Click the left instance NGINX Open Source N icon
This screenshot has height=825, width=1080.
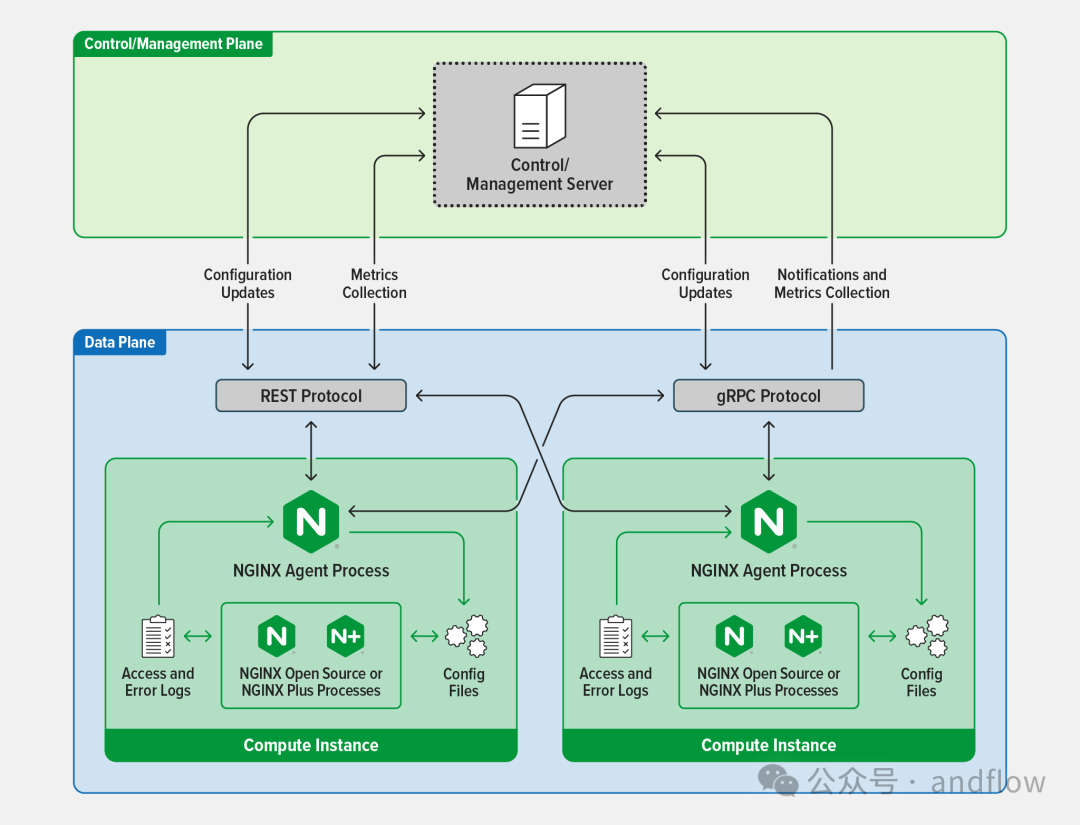click(x=277, y=636)
